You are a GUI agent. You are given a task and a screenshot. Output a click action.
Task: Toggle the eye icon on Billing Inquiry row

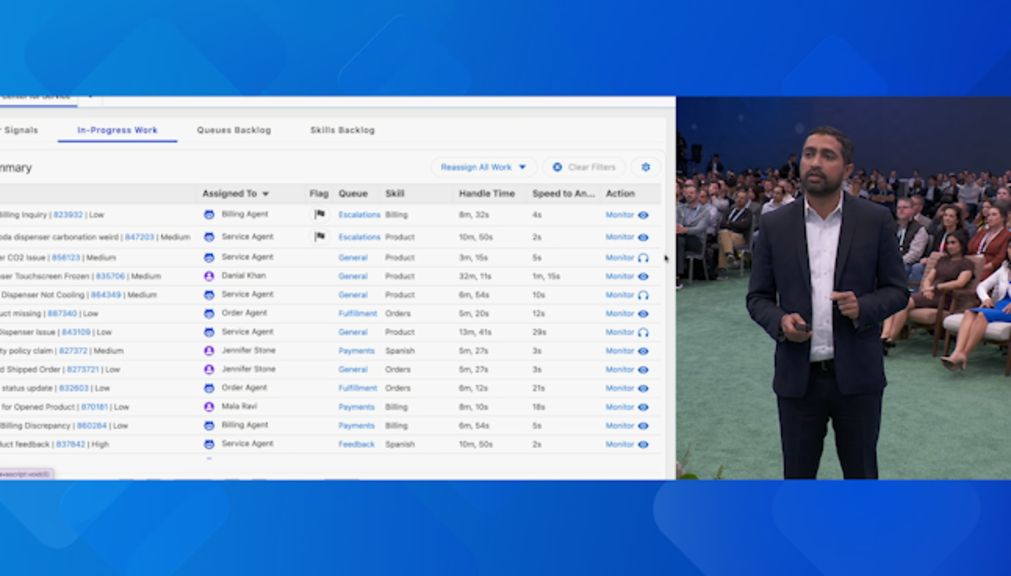(x=643, y=214)
